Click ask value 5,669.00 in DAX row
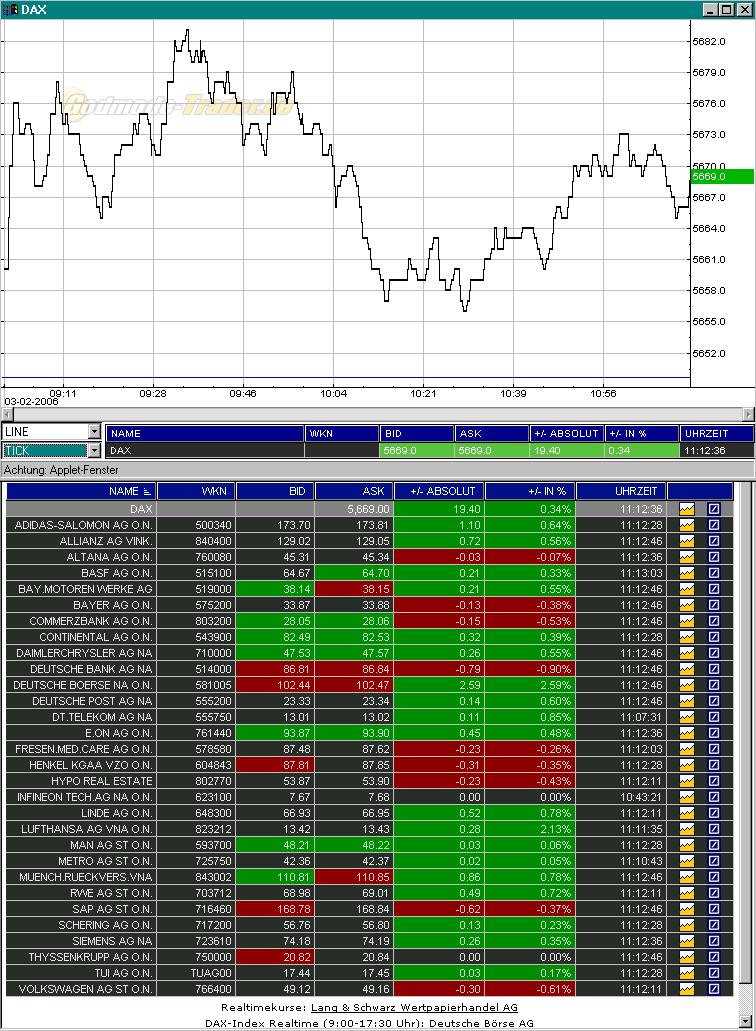Screen dimensions: 756x1031 [x=368, y=509]
